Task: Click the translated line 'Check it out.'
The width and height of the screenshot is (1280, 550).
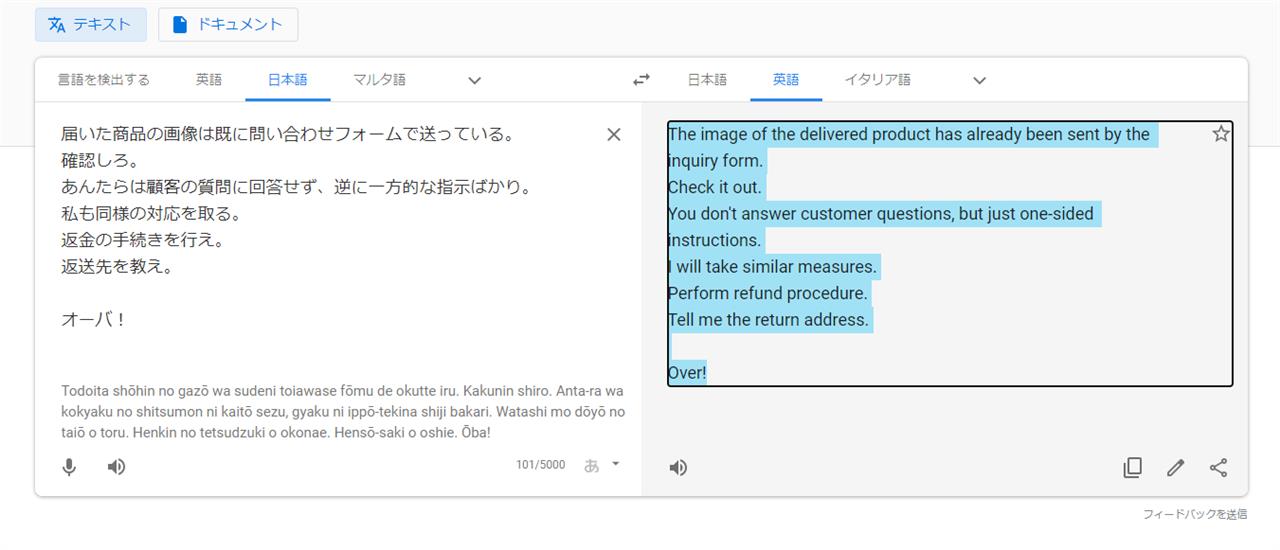Action: [x=714, y=187]
